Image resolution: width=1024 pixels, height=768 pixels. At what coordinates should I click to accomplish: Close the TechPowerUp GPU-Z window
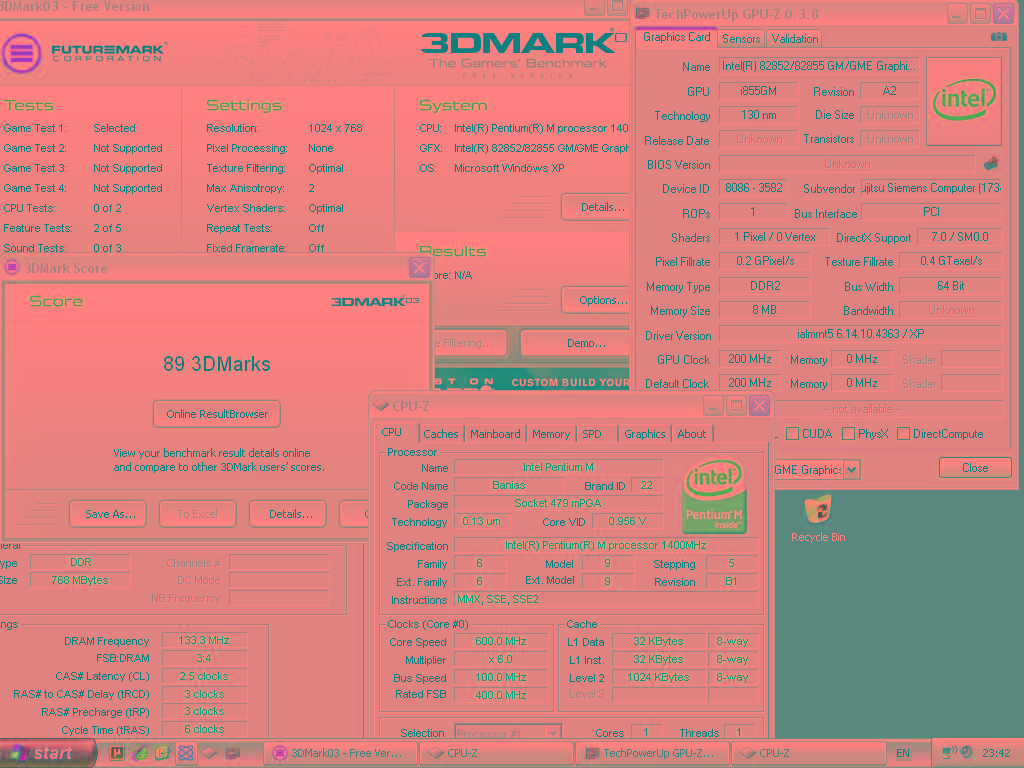(x=1003, y=13)
